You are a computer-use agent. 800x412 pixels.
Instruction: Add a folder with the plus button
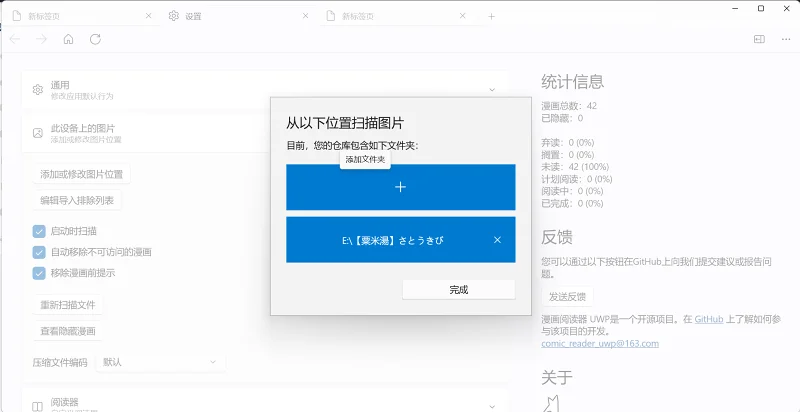[x=401, y=187]
